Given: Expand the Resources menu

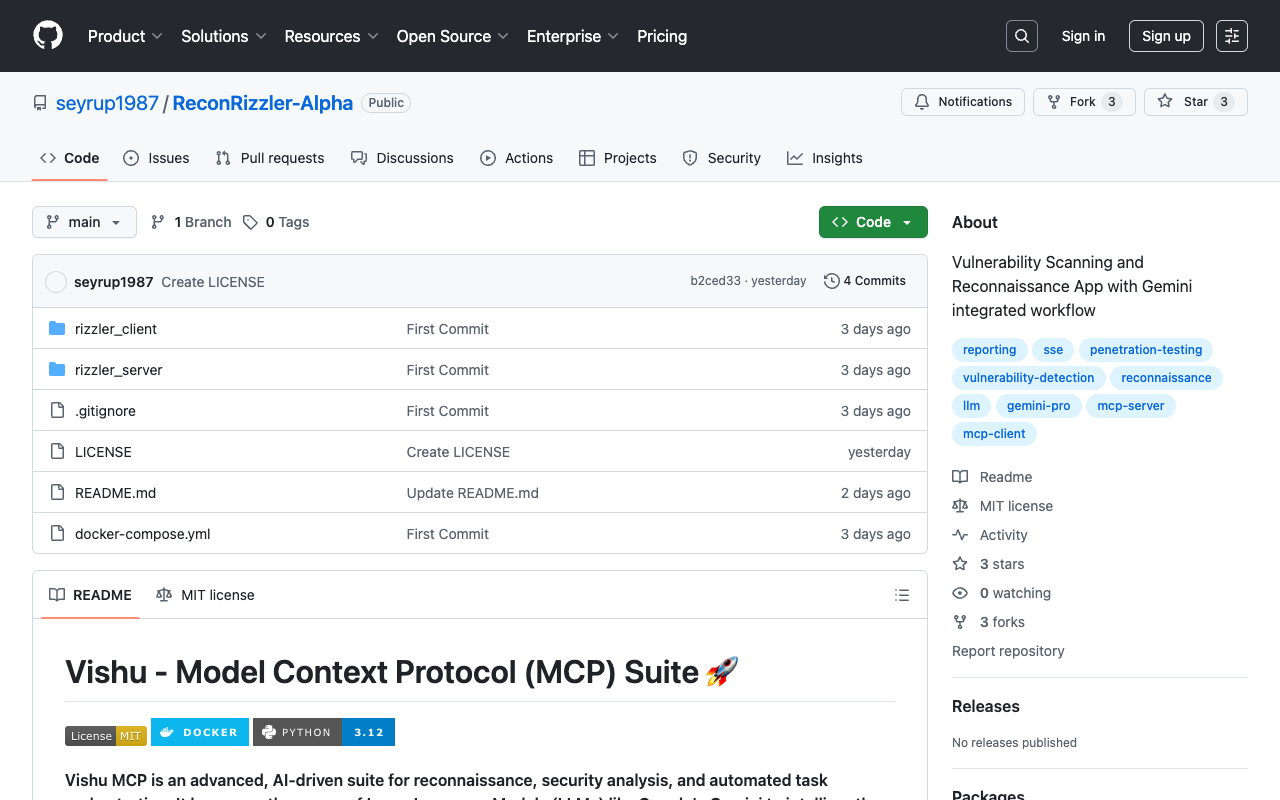Looking at the screenshot, I should [x=331, y=36].
